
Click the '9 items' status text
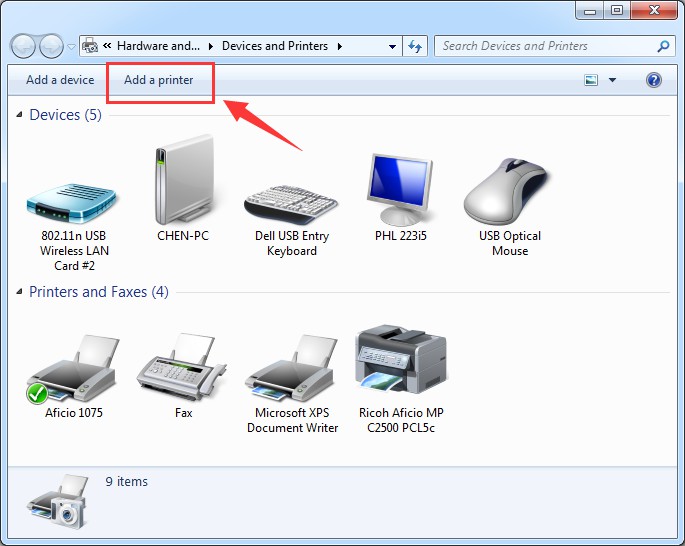(x=127, y=481)
